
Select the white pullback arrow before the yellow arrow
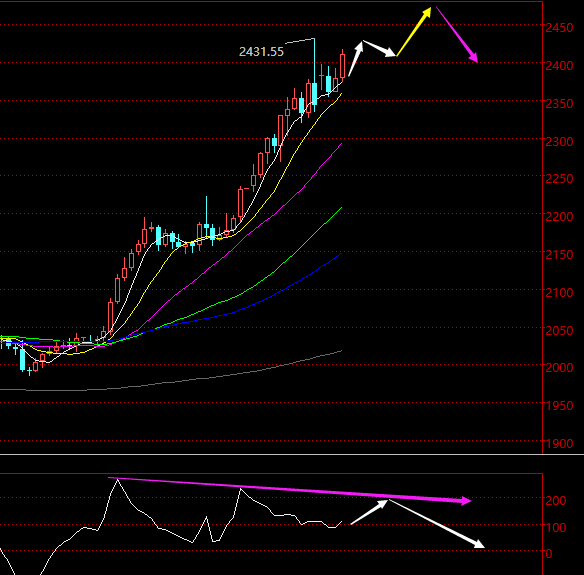(379, 48)
